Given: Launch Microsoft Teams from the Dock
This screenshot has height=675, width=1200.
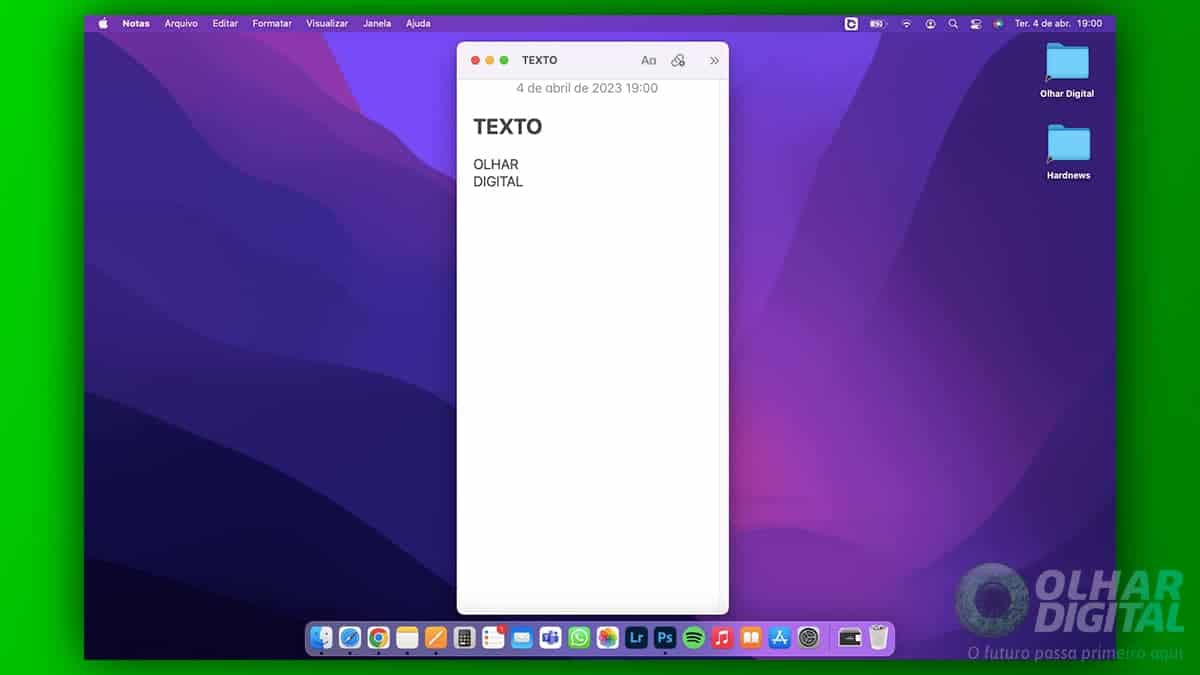Looking at the screenshot, I should point(550,637).
